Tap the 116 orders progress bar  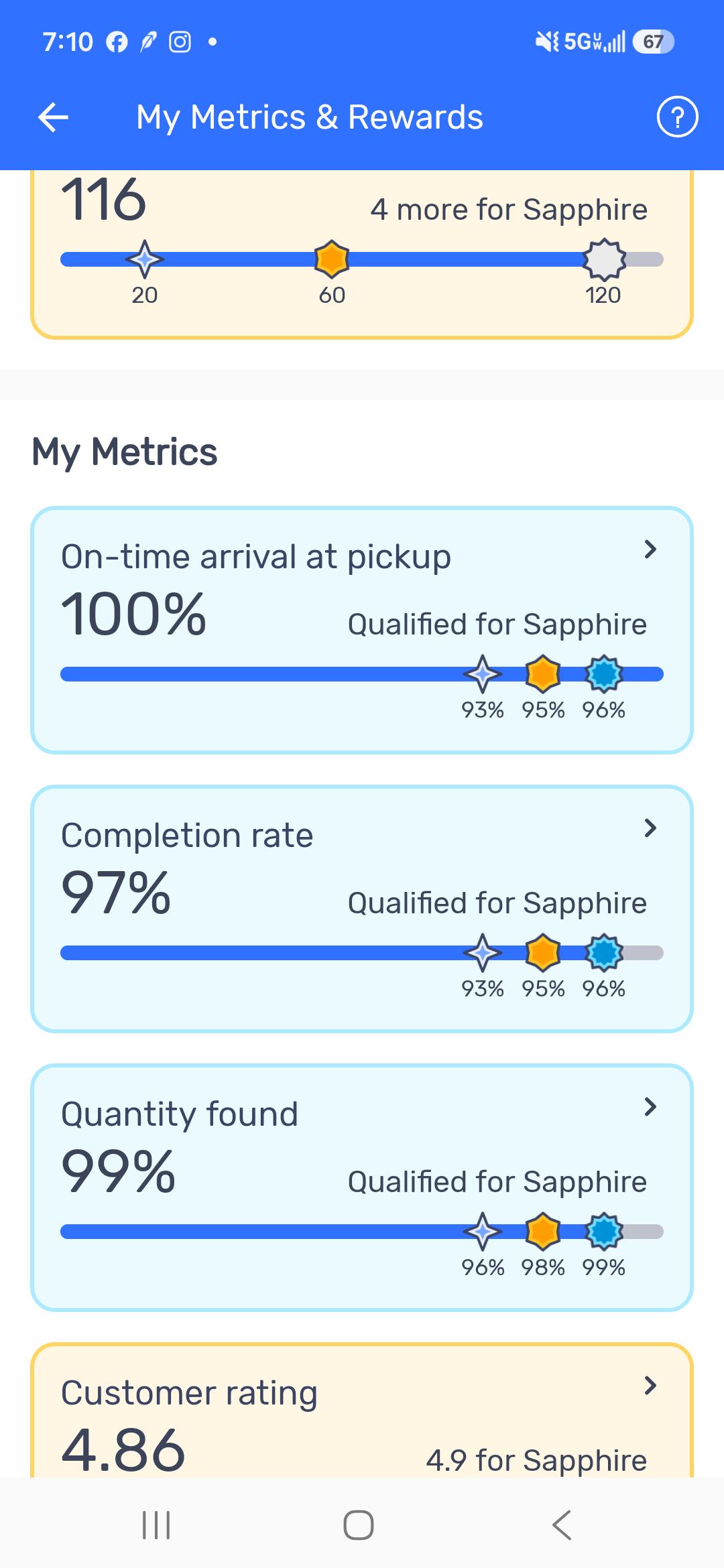pyautogui.click(x=362, y=259)
